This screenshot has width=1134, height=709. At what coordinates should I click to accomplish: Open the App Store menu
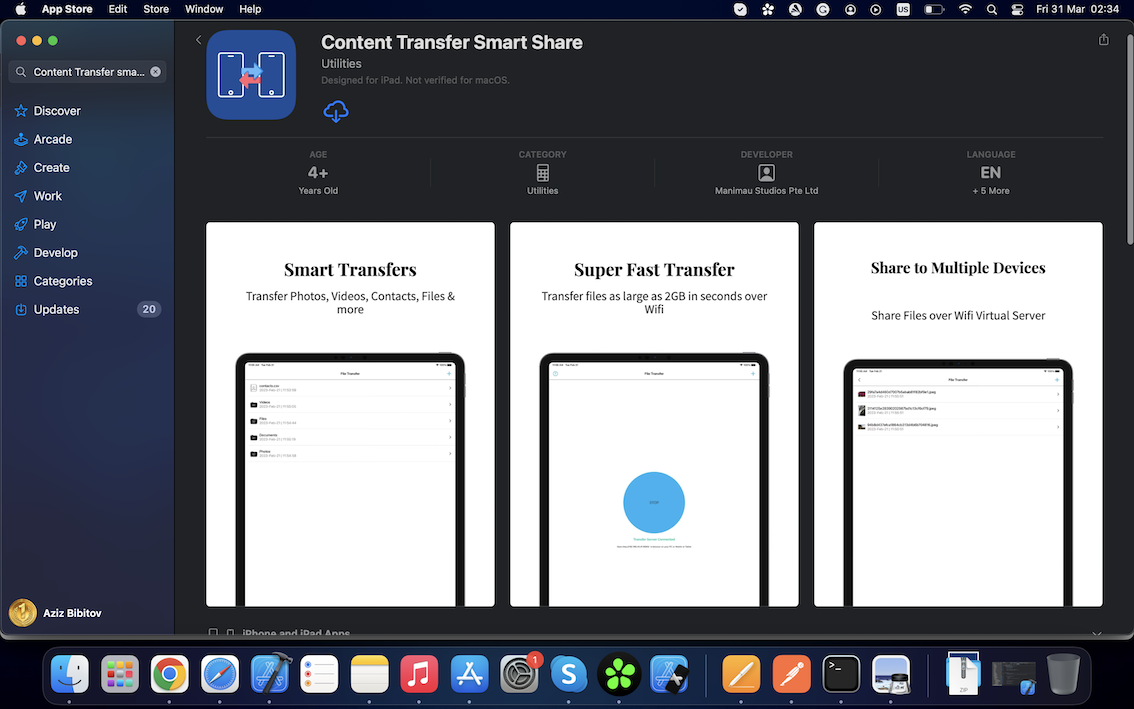(67, 9)
